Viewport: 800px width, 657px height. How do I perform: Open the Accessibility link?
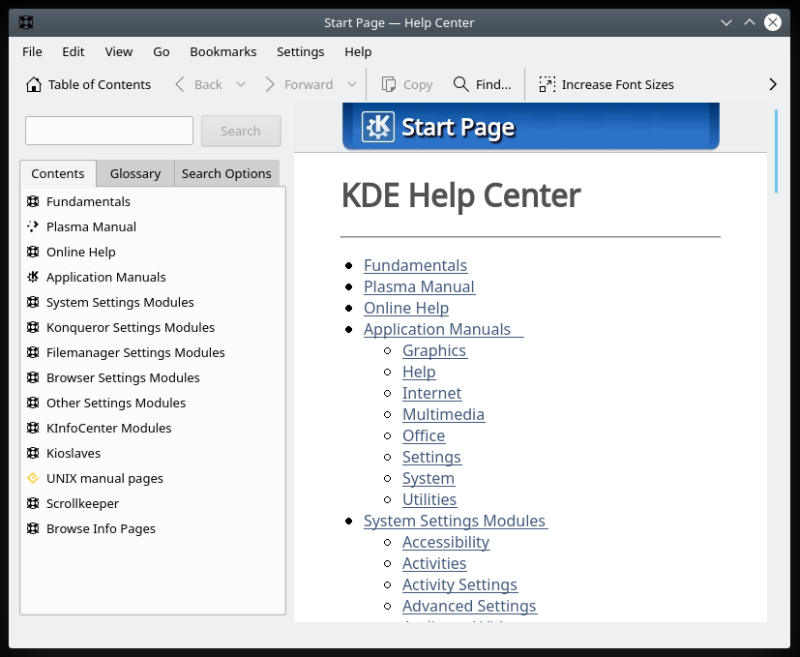445,542
